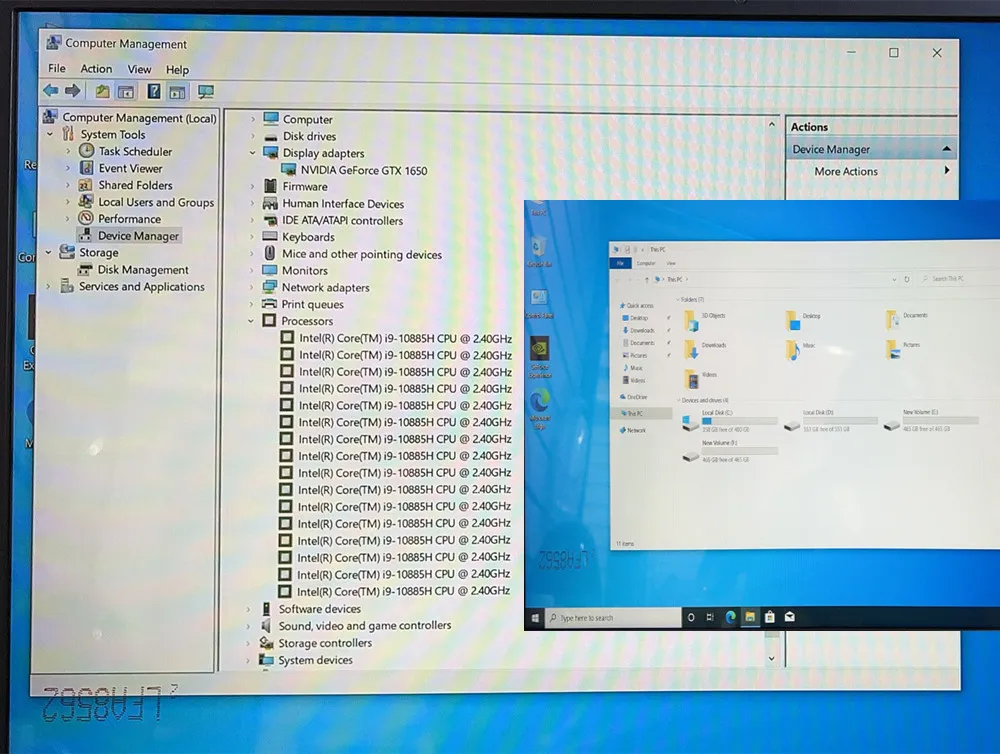Screen dimensions: 1000x754
Task: Click the Forward arrow in Computer Management toolbar
Action: [73, 91]
